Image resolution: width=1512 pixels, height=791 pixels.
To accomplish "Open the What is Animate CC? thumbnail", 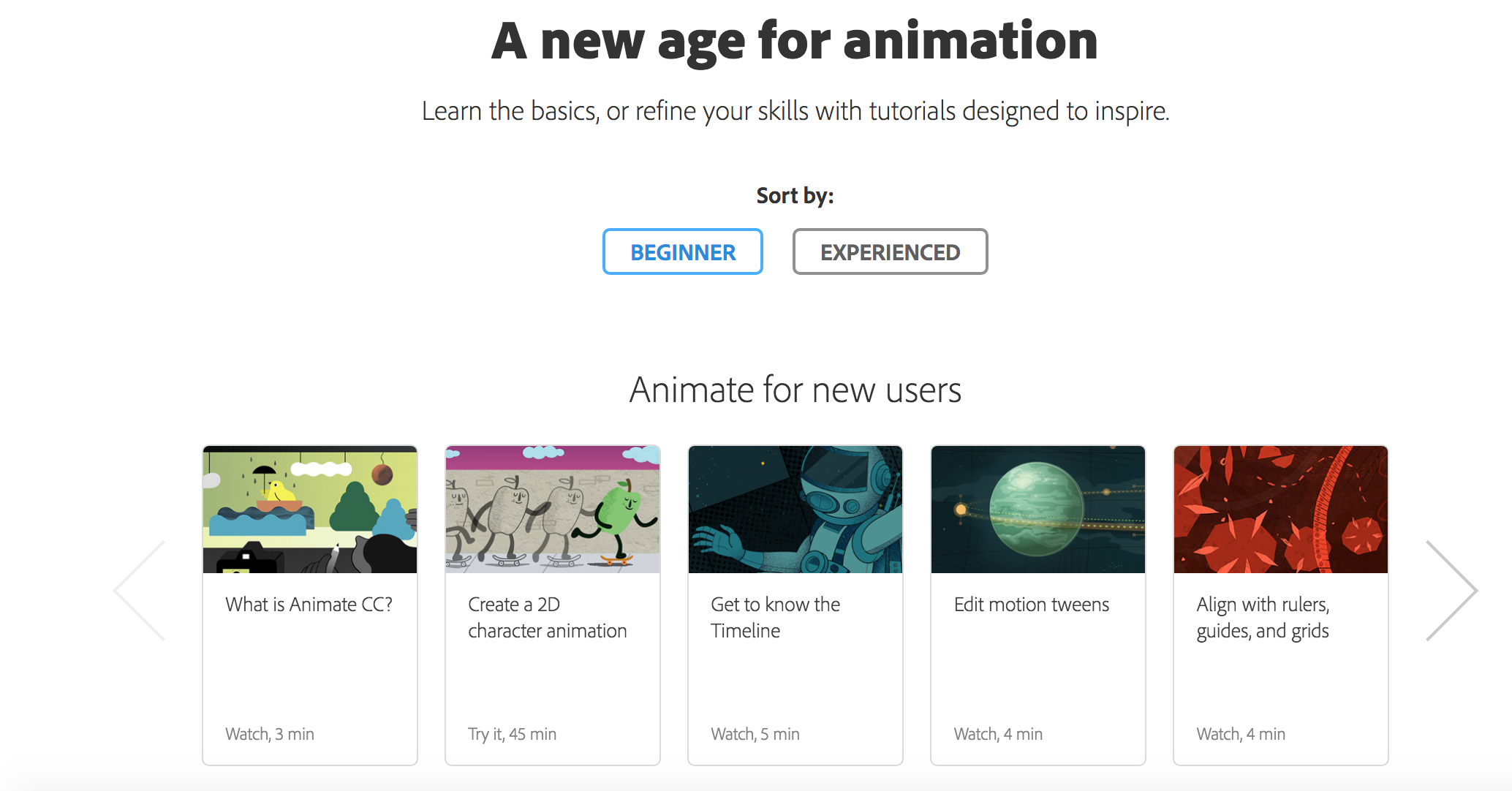I will click(x=310, y=510).
